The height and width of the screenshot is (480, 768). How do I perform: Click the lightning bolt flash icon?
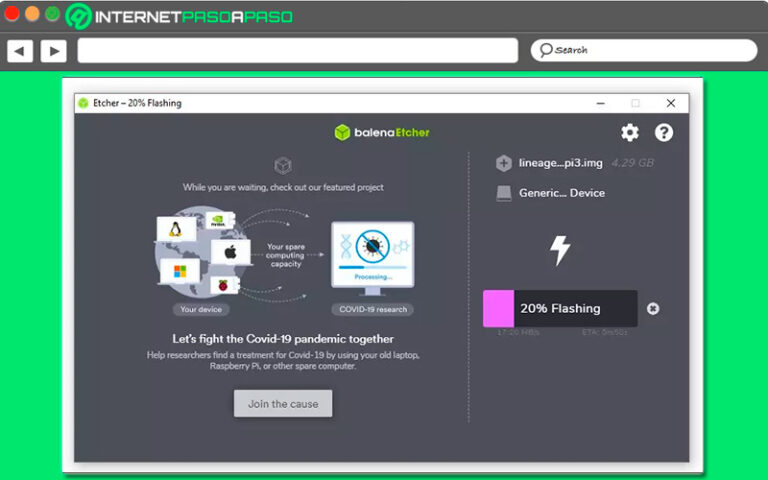point(560,250)
